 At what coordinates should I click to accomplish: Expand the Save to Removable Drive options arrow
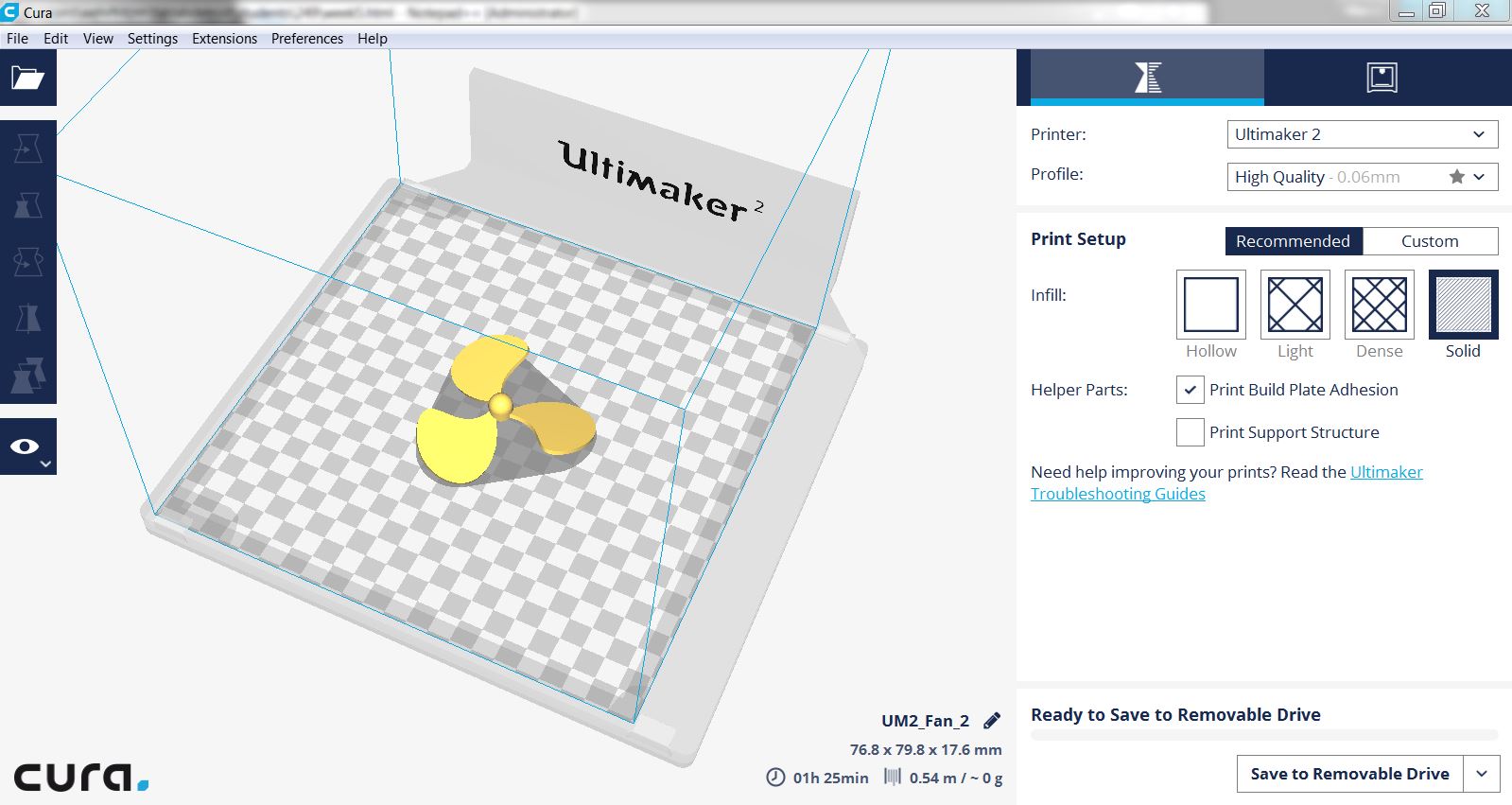pyautogui.click(x=1482, y=774)
